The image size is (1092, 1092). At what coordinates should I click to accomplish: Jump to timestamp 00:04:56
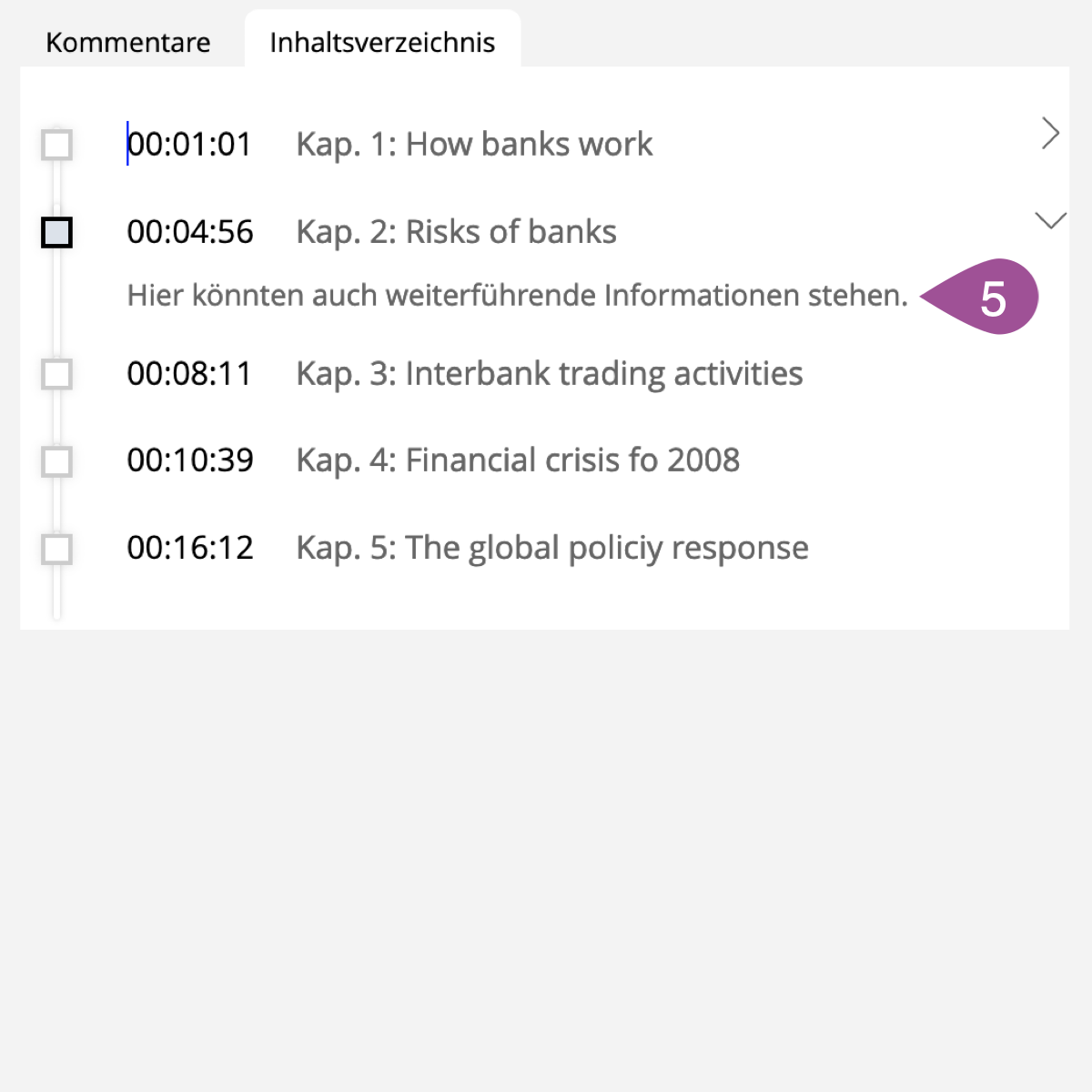pyautogui.click(x=190, y=232)
